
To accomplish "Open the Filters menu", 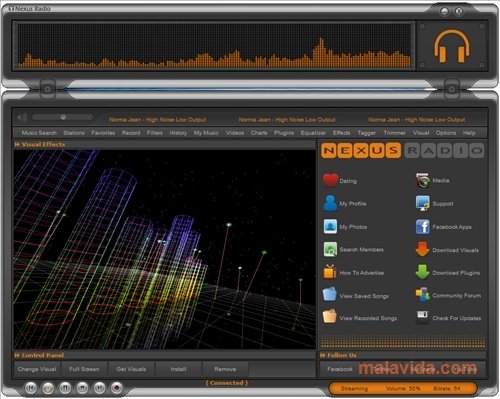I will 155,133.
